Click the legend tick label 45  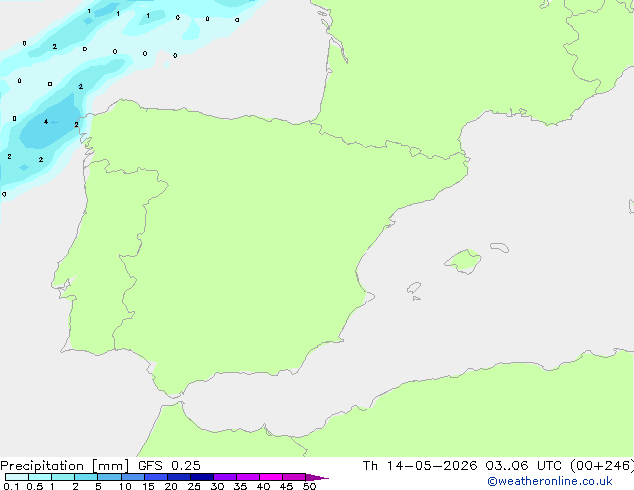coord(286,486)
